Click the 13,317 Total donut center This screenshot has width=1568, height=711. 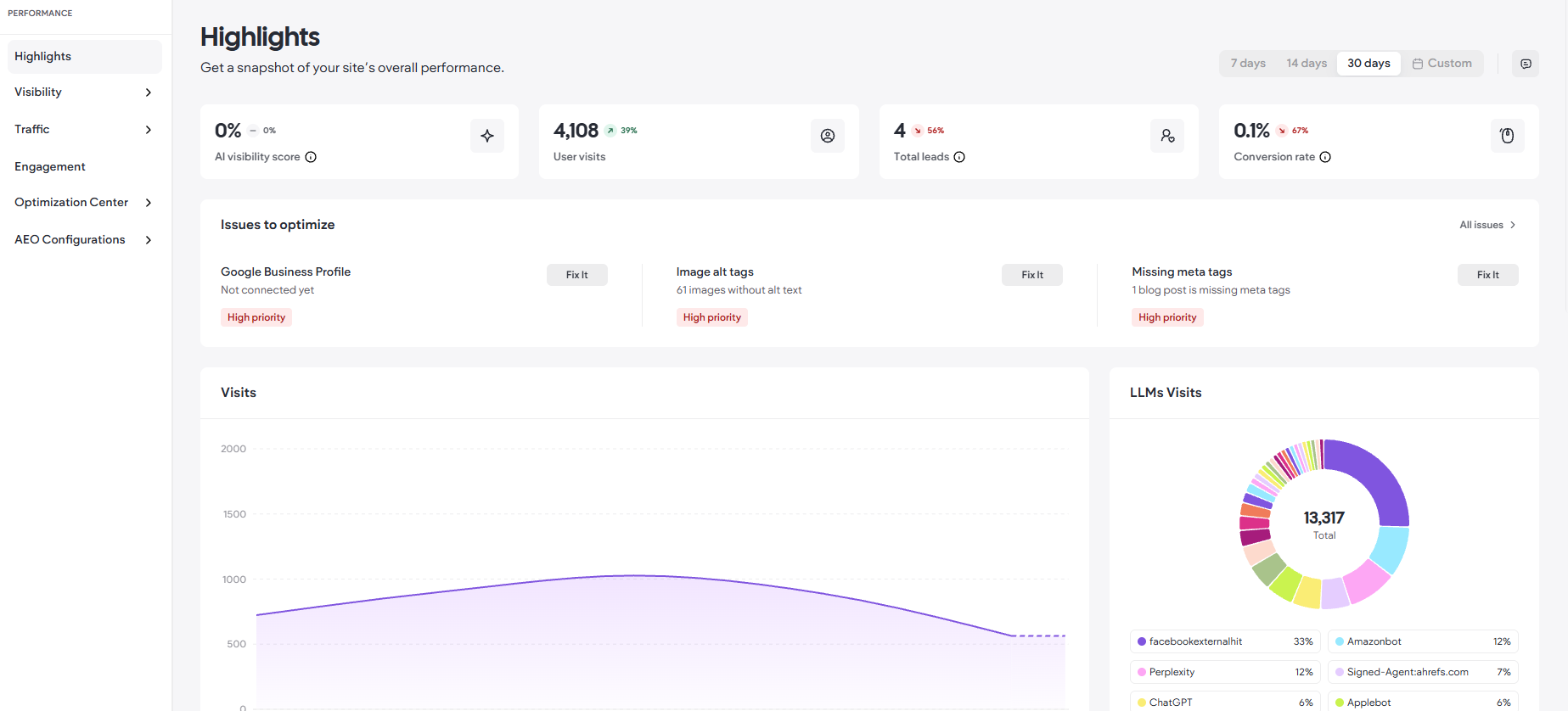[x=1324, y=524]
